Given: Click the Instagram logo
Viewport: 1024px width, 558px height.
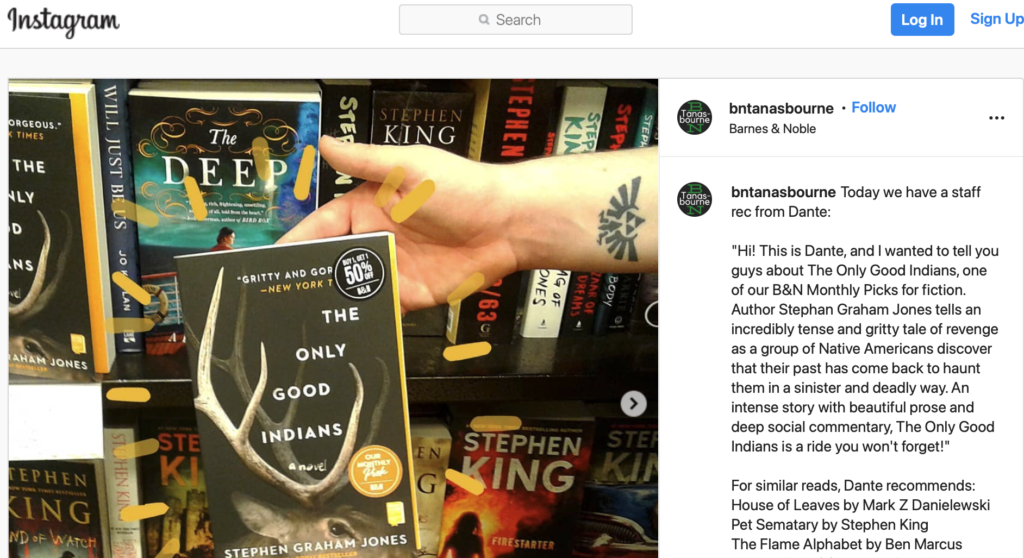Looking at the screenshot, I should [x=63, y=21].
